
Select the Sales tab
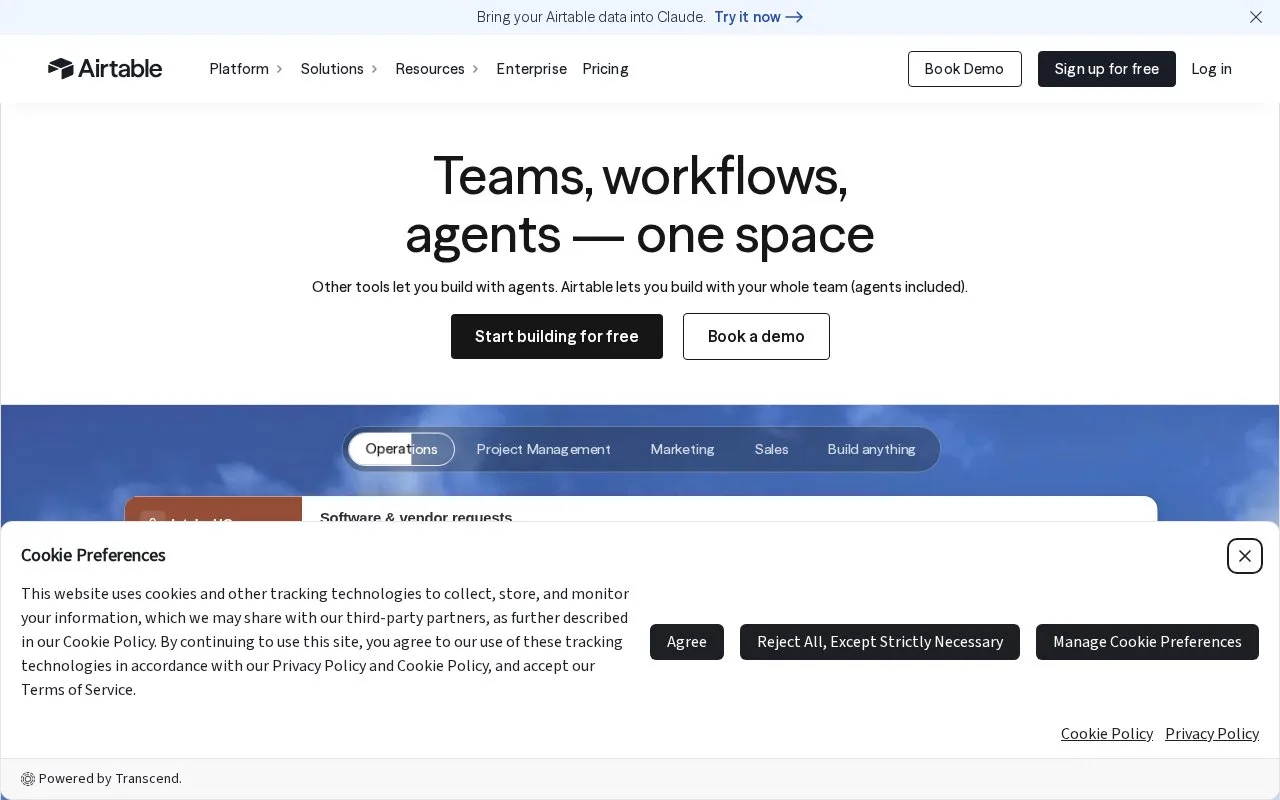(x=771, y=449)
